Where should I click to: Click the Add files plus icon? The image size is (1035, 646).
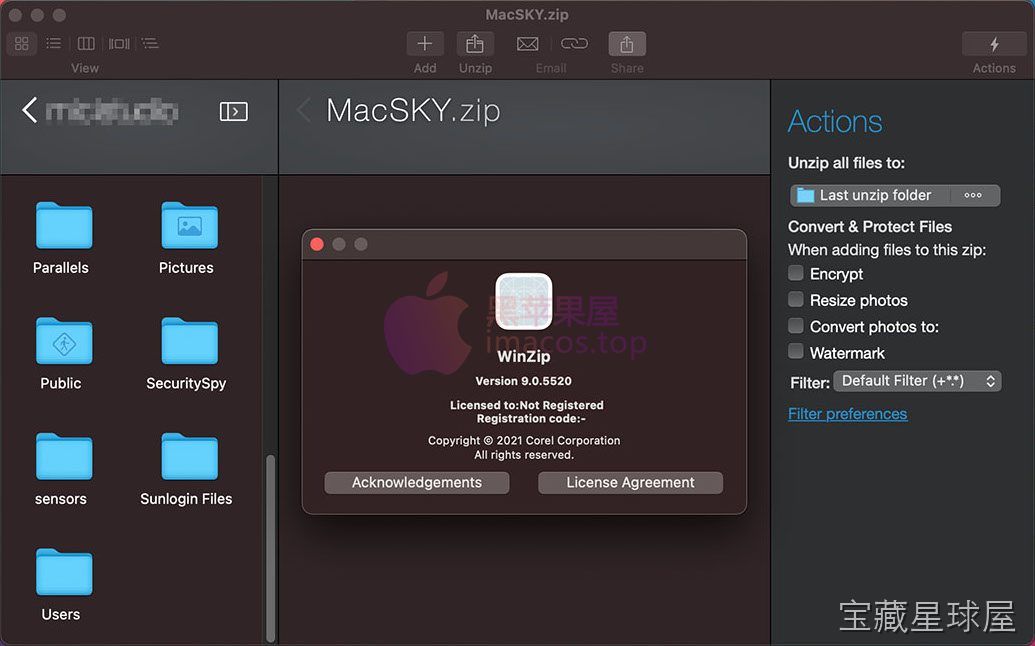point(425,44)
